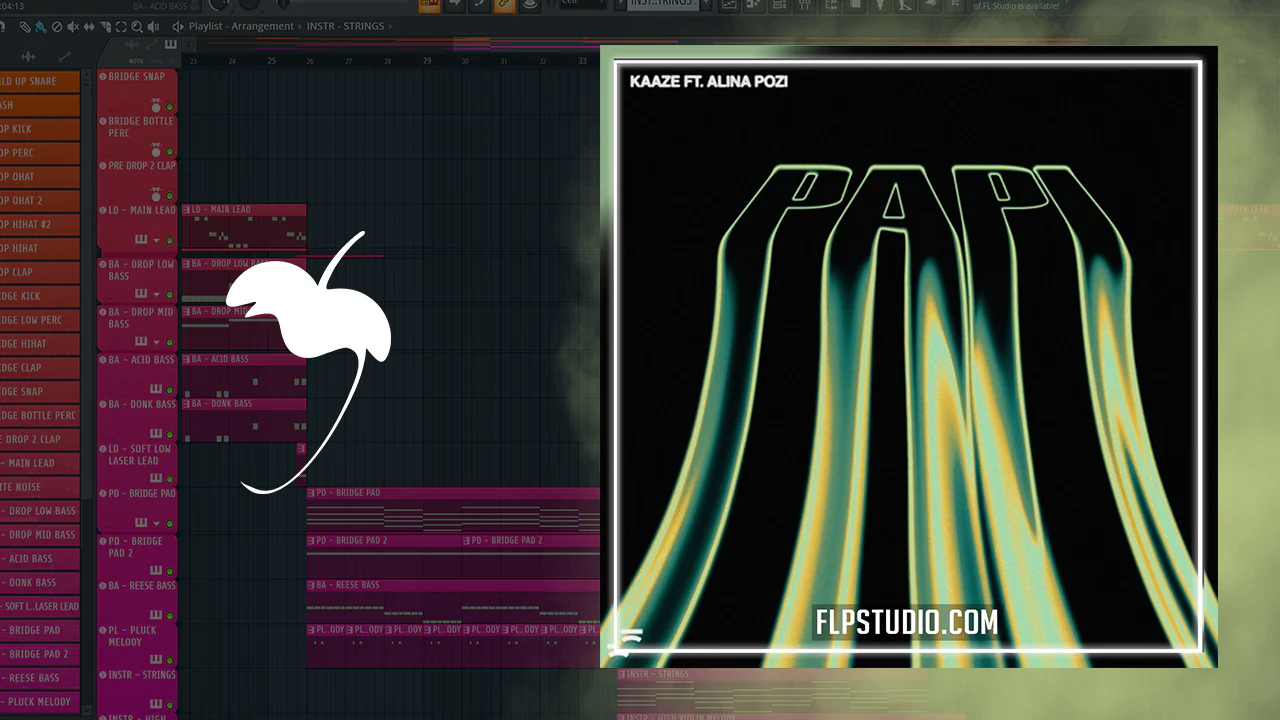Viewport: 1280px width, 720px height.
Task: Select 'PLUCK MELODY' in pattern picker
Action: (39, 702)
